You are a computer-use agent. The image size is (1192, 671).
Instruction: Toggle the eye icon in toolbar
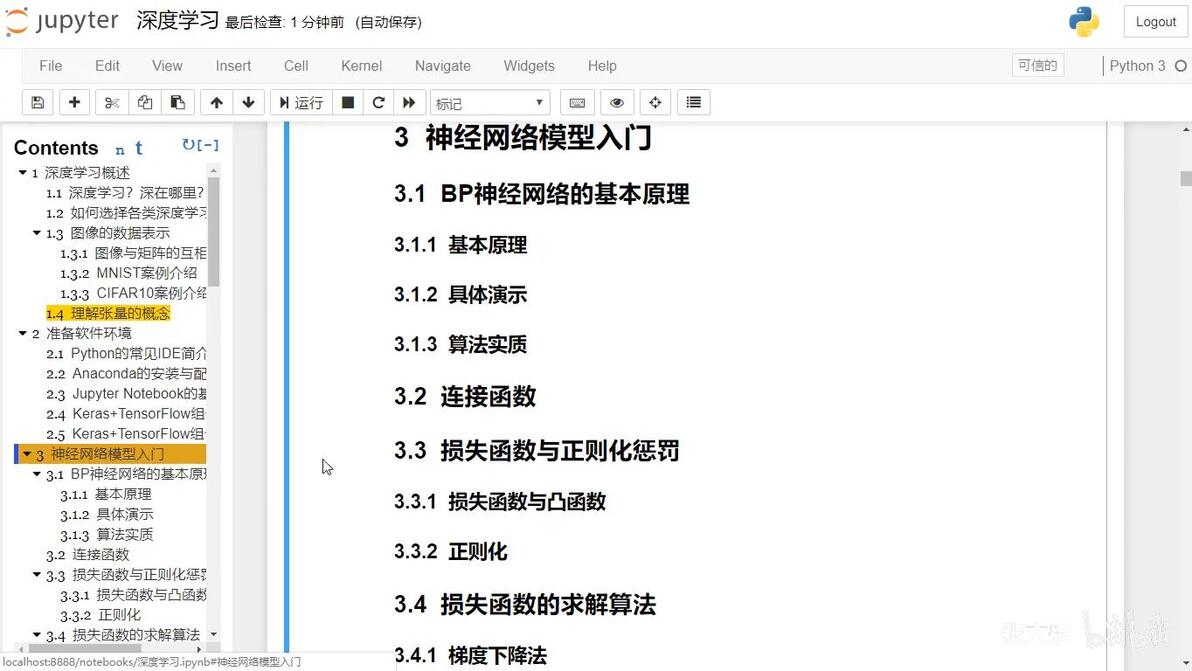(x=617, y=103)
